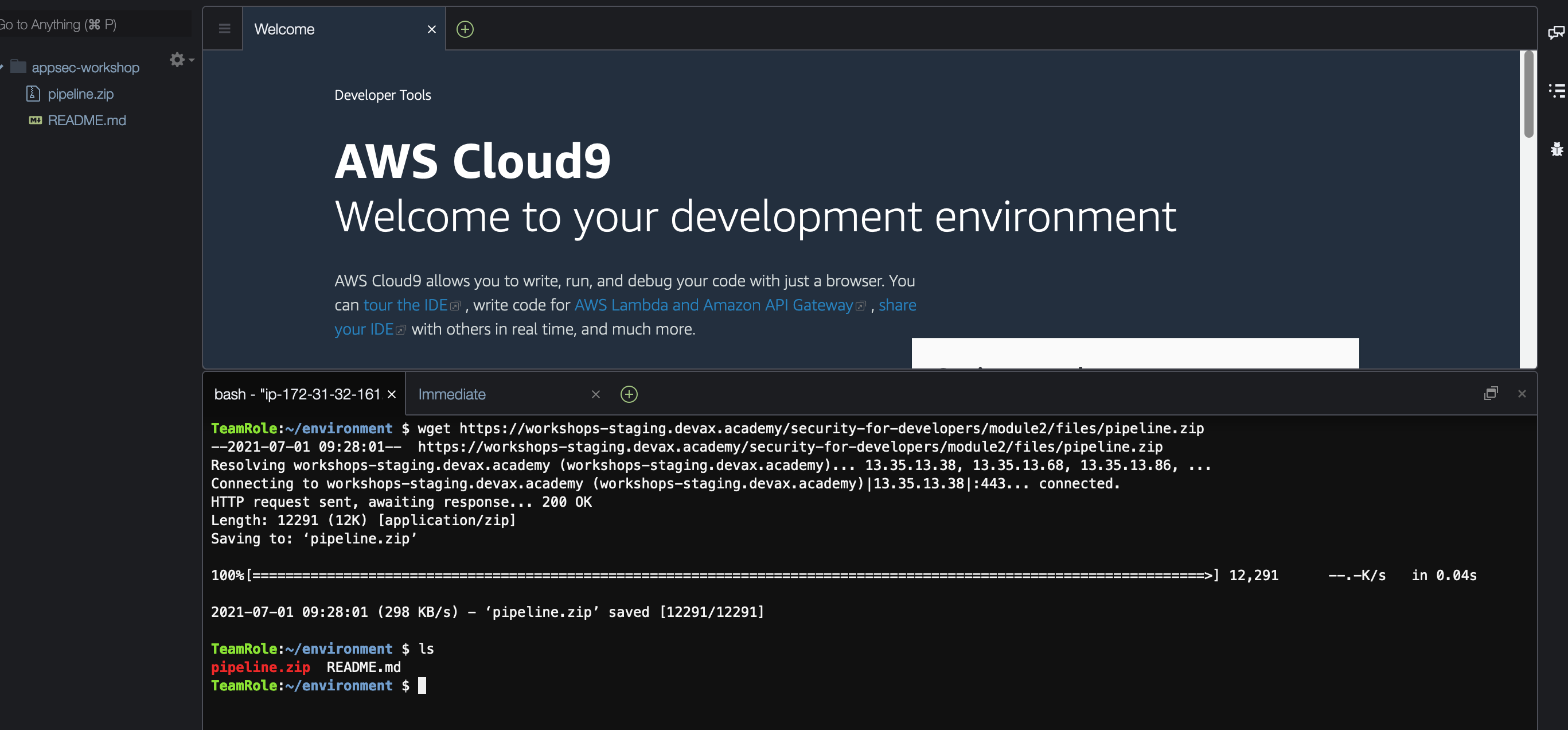The width and height of the screenshot is (1568, 730).
Task: Click the wget URL on the first terminal line
Action: tap(832, 428)
